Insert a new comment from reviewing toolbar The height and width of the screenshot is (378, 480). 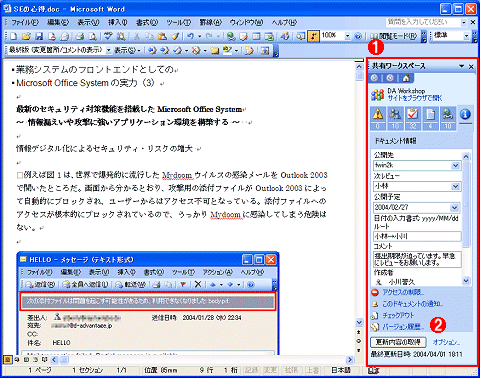click(x=214, y=50)
